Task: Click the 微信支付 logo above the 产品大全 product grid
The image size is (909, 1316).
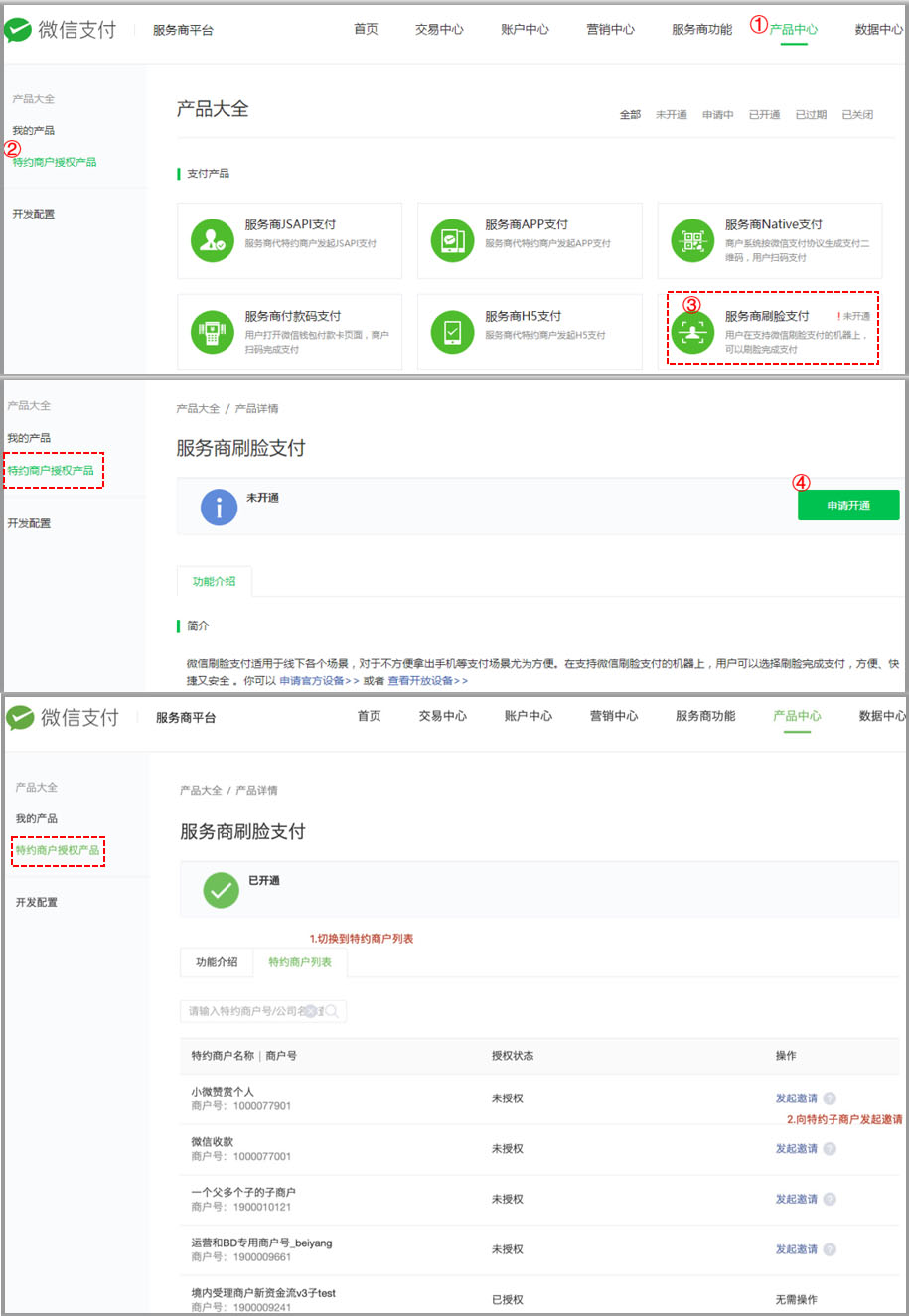Action: [x=61, y=30]
